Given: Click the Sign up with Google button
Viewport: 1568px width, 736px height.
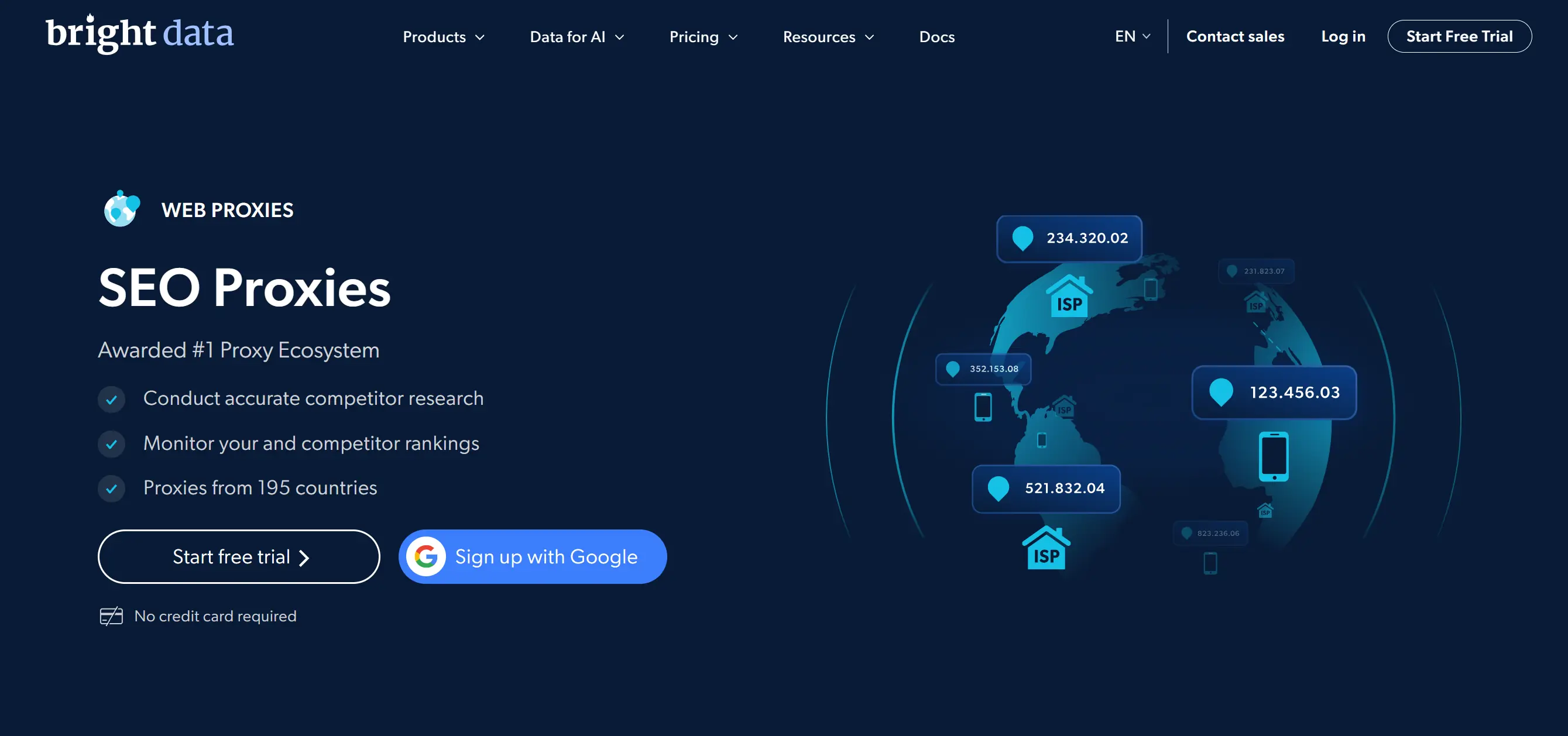Looking at the screenshot, I should (533, 556).
